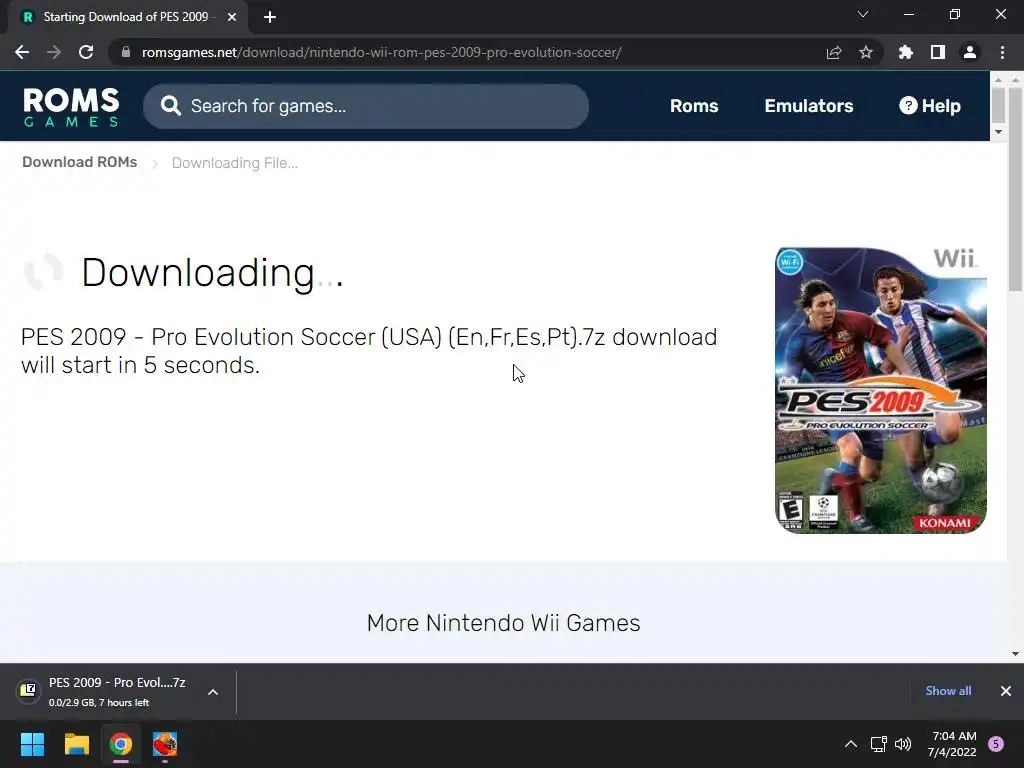This screenshot has width=1024, height=768.
Task: Open a new browser tab
Action: tap(270, 17)
